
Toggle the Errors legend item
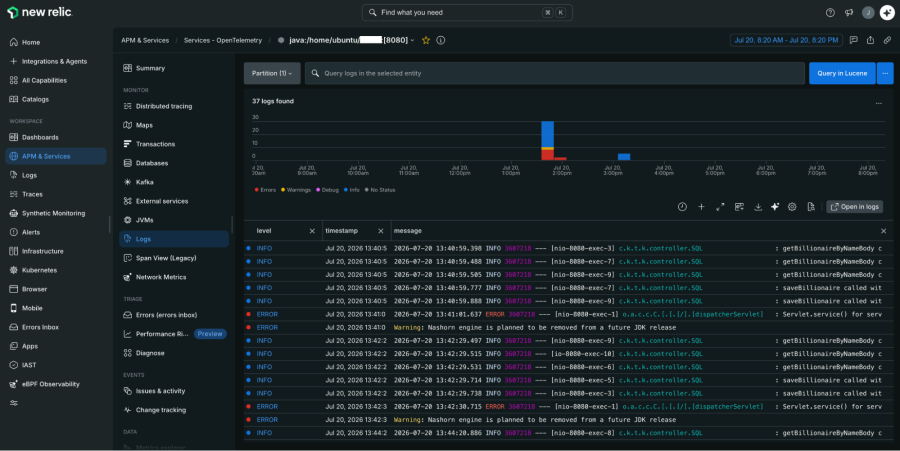pos(265,190)
